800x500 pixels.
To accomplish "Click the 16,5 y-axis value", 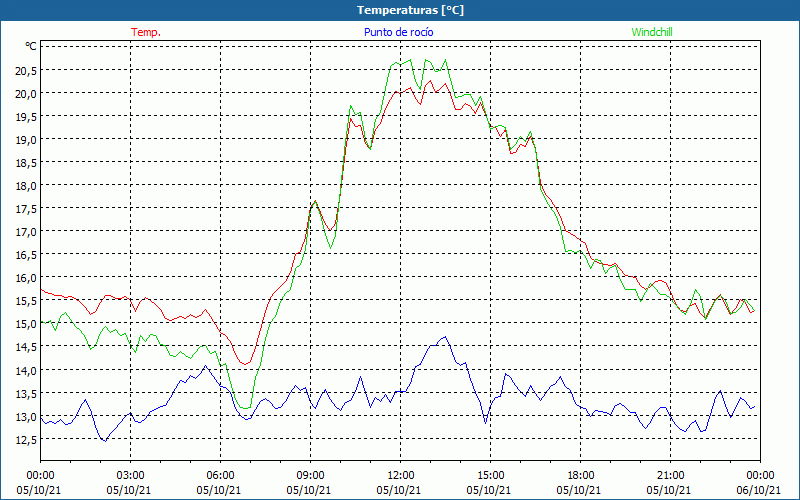I will tap(26, 255).
